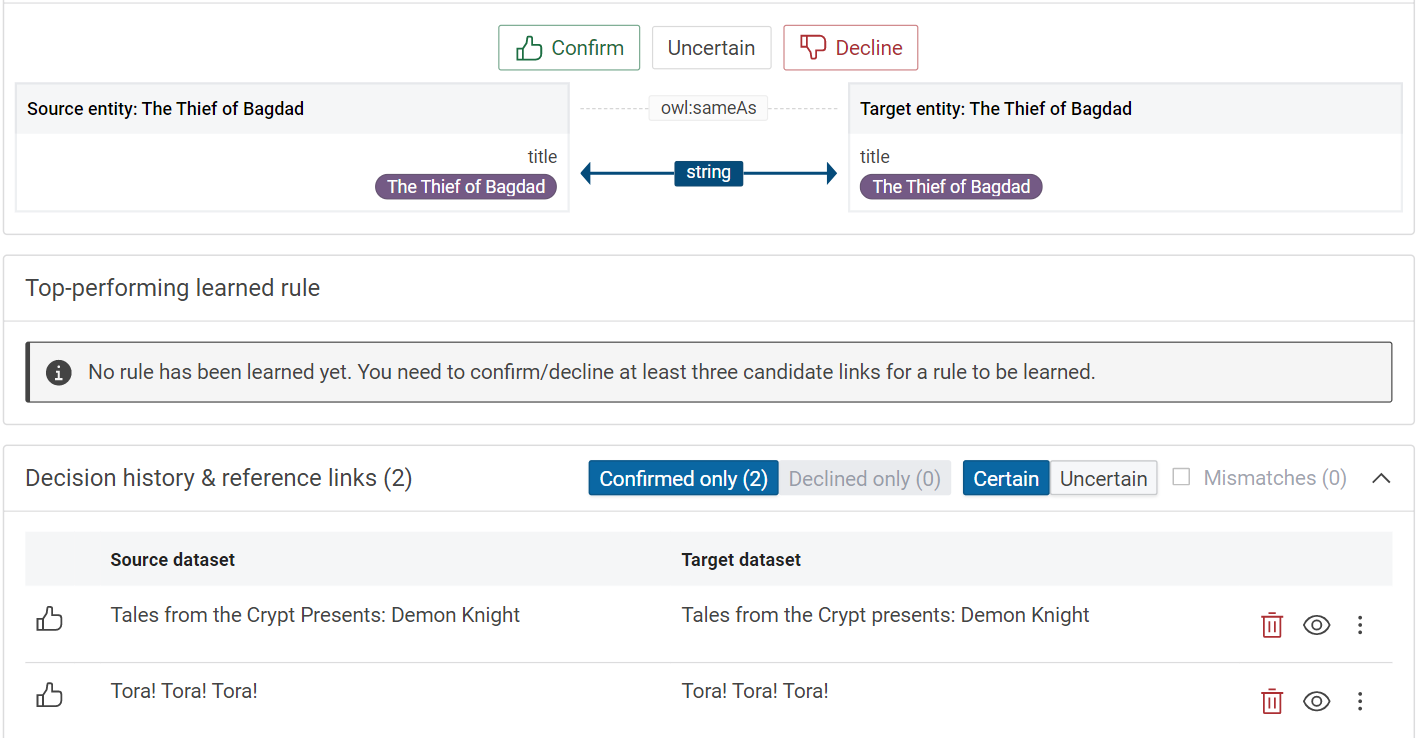
Task: Click thumbs-up icon of Tales from the Crypt row
Action: coord(49,620)
